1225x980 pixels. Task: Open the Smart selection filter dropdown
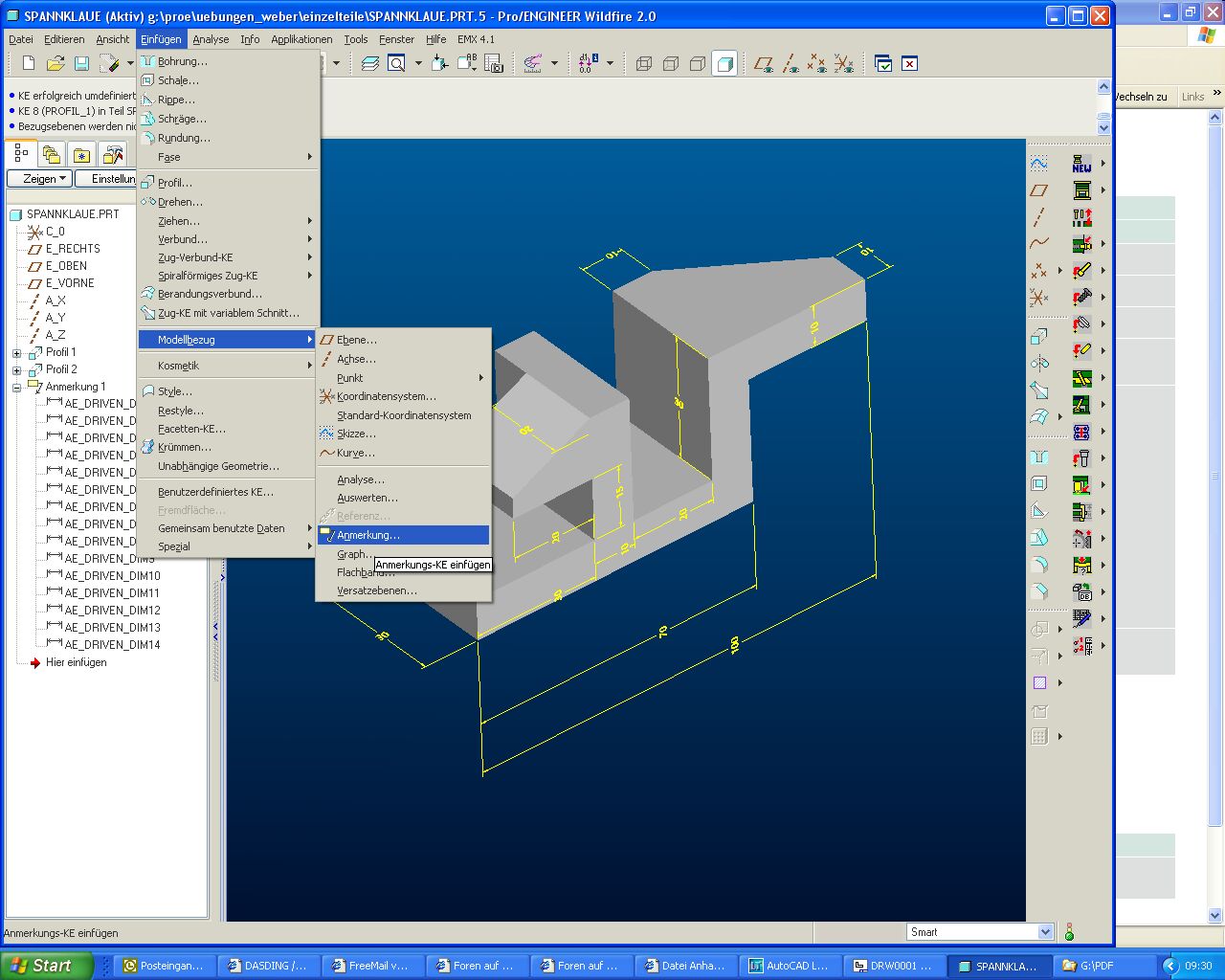pyautogui.click(x=1045, y=932)
